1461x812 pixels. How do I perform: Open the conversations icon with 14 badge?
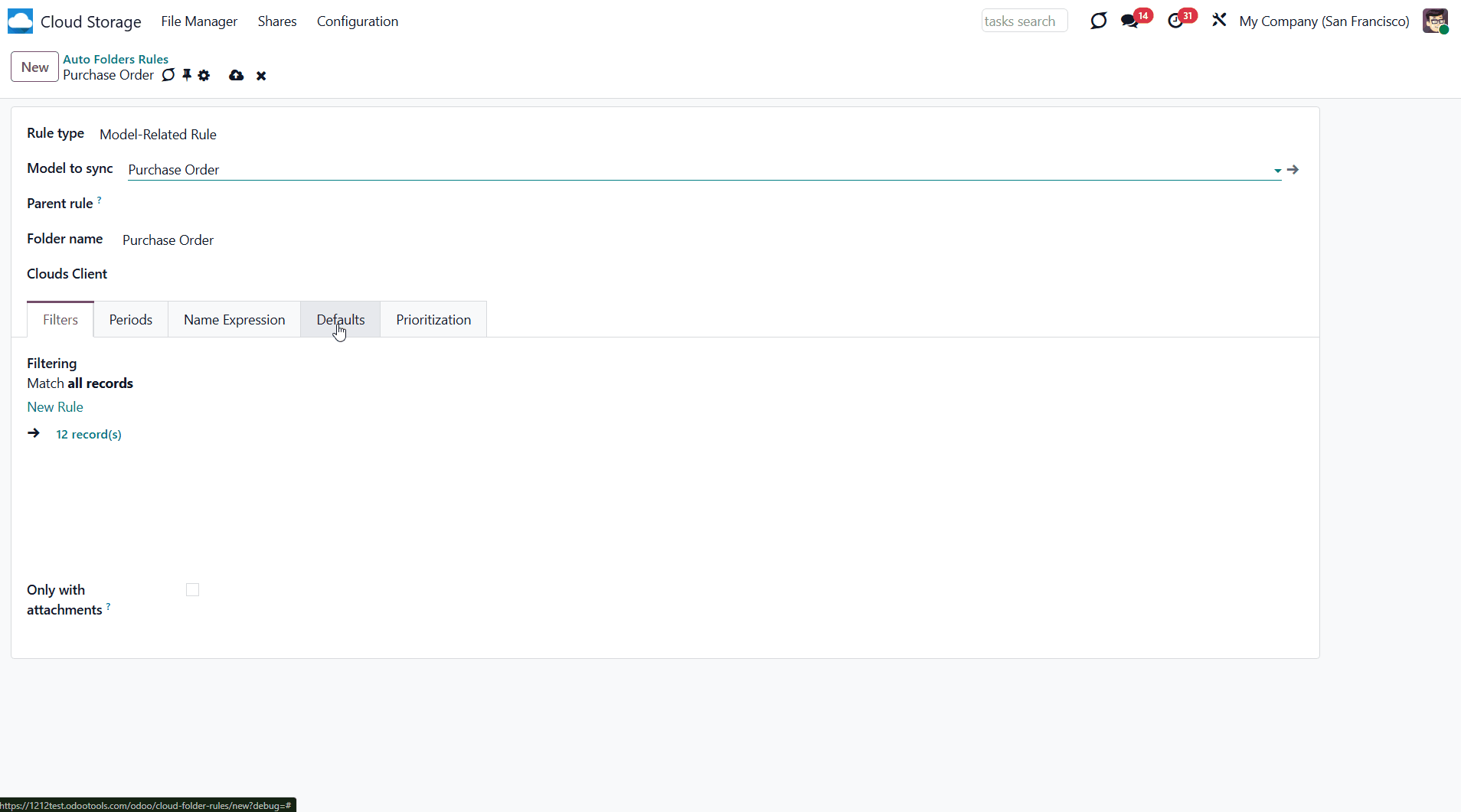click(1129, 21)
